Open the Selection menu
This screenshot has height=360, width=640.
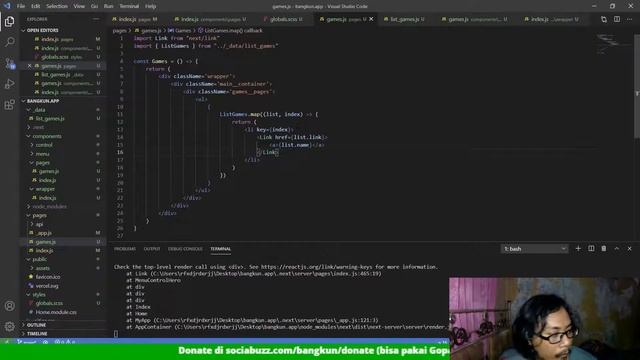click(57, 6)
